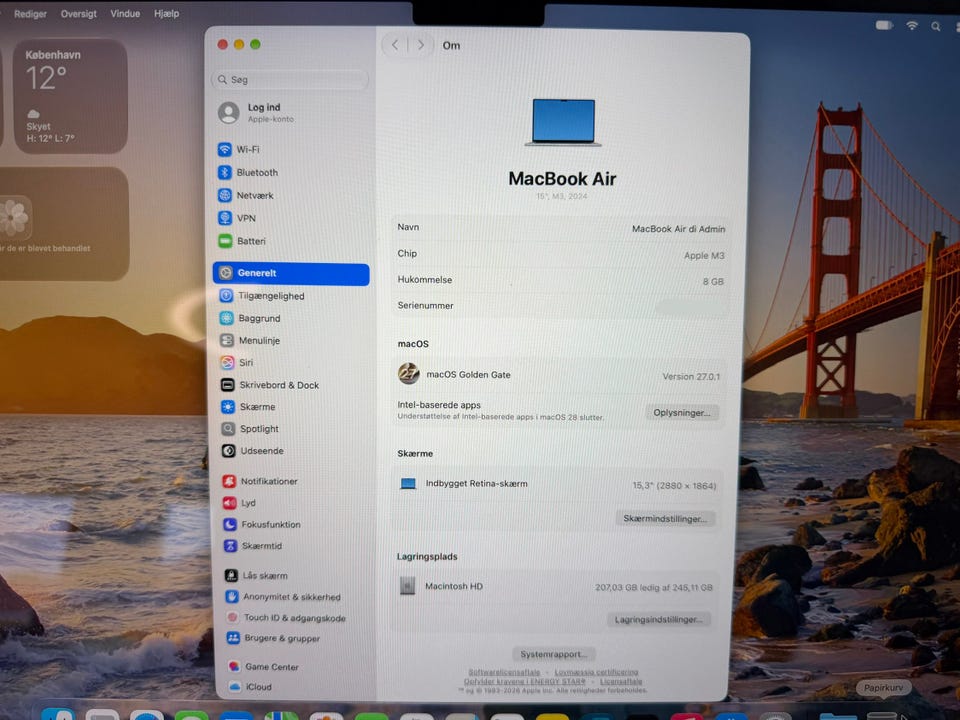Open the Notifikationer bell icon

tap(229, 481)
